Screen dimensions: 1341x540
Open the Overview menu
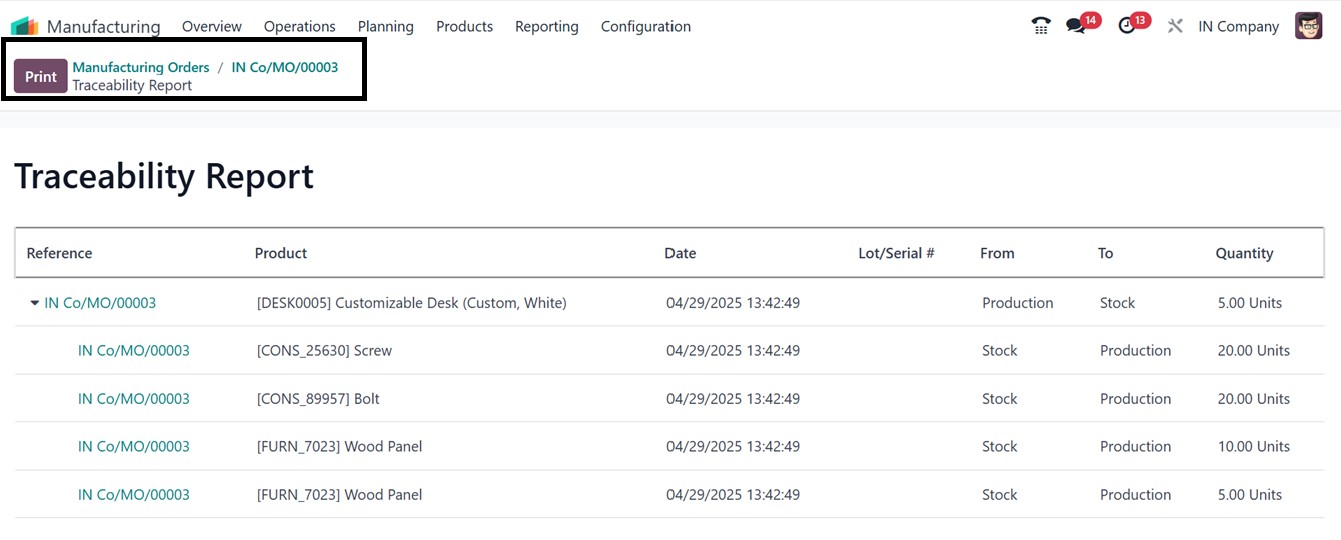tap(211, 26)
